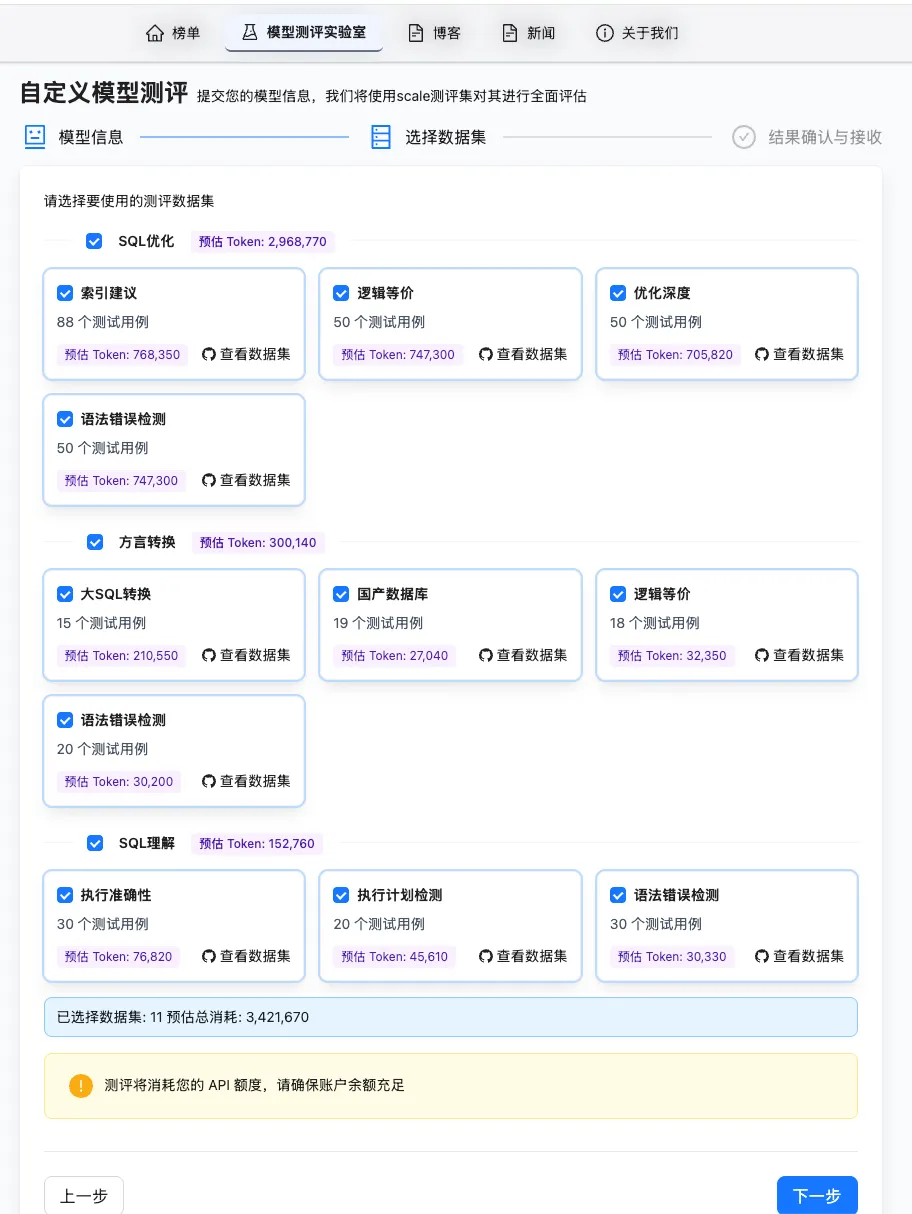Toggle the SQL优化 逻辑等价 checkbox
This screenshot has height=1214, width=912.
pyautogui.click(x=341, y=293)
